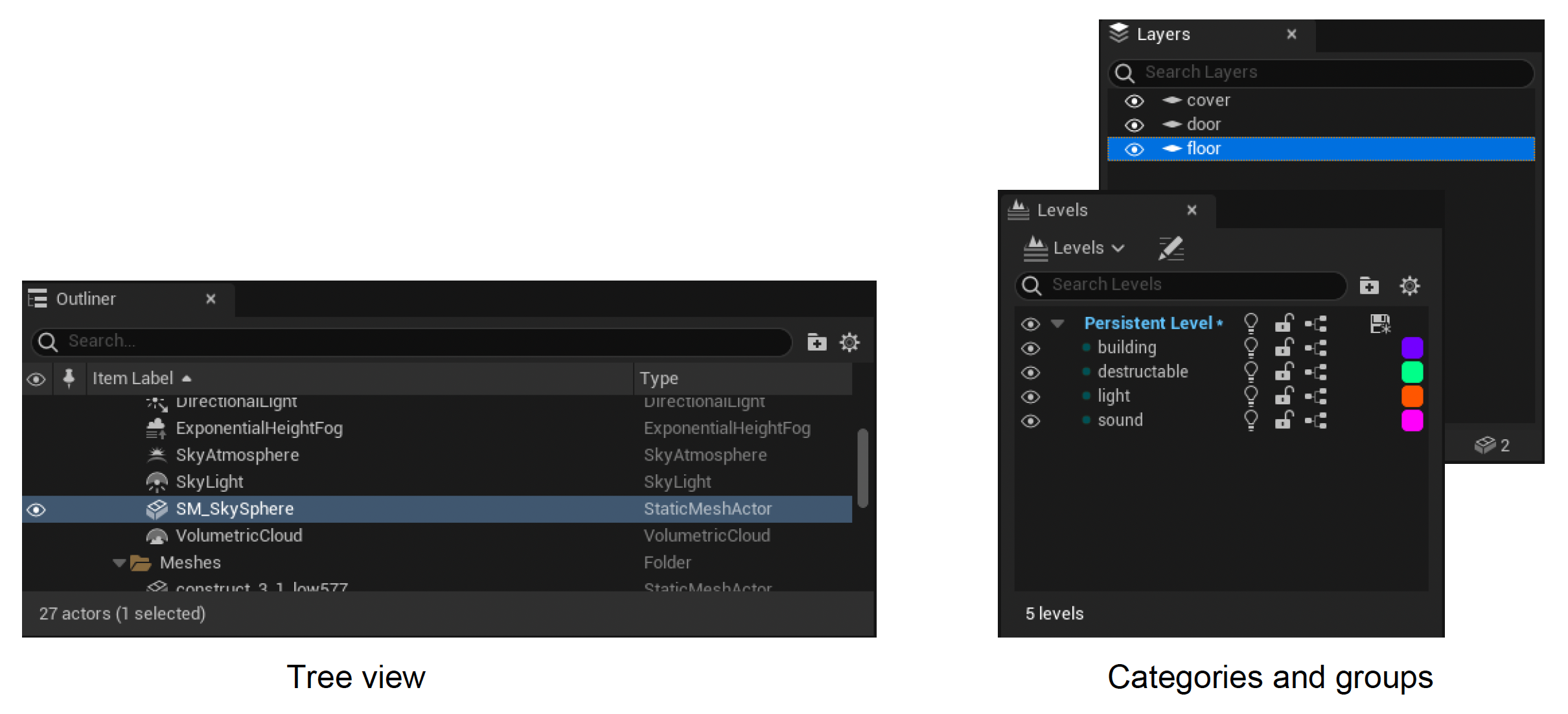
Task: Click pin column header in Outliner
Action: [69, 378]
